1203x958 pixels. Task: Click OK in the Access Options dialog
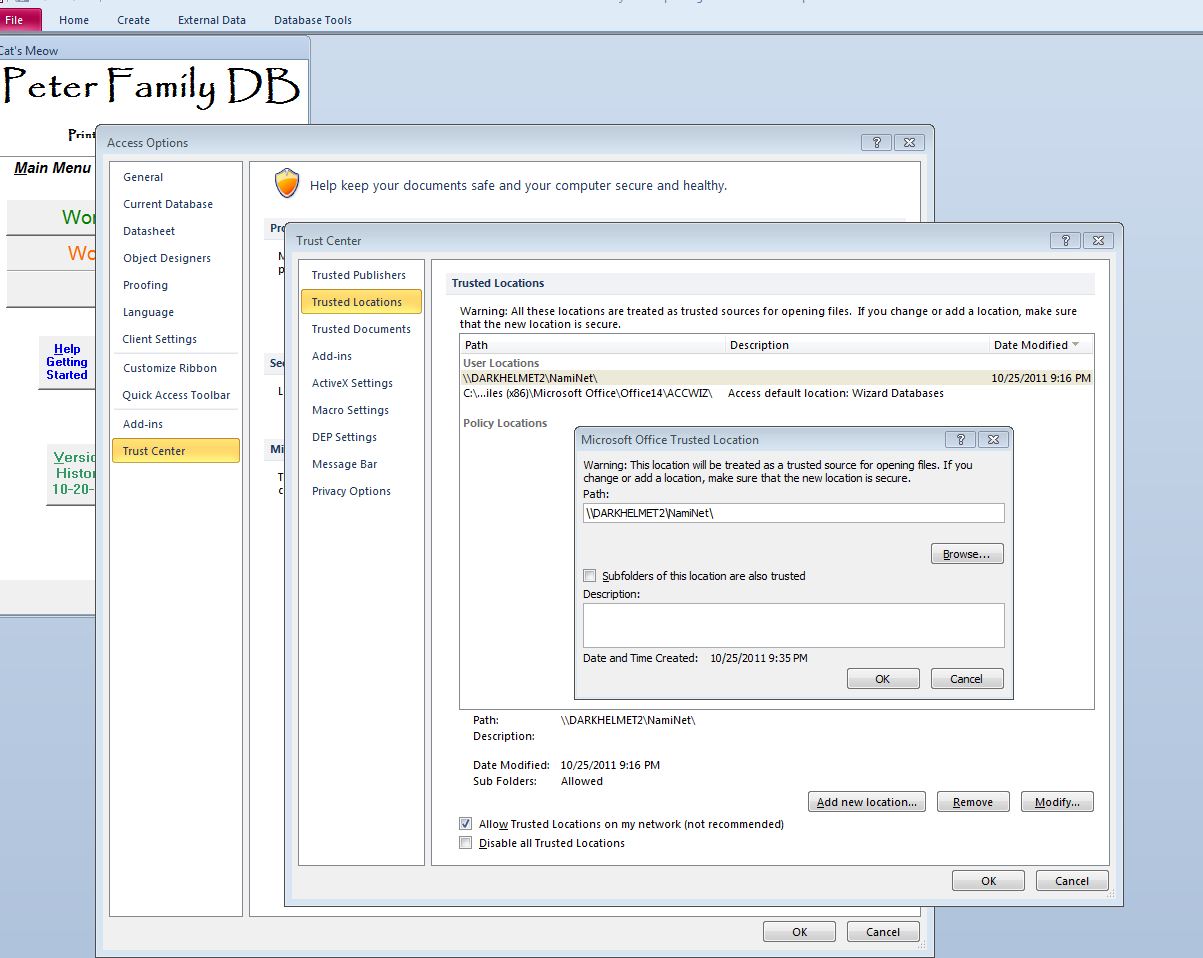click(x=800, y=932)
